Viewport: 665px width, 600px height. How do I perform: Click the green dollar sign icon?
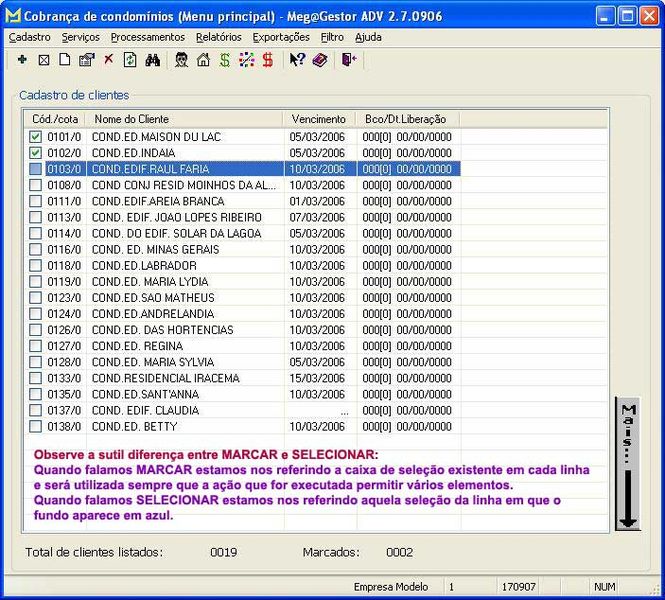(225, 60)
